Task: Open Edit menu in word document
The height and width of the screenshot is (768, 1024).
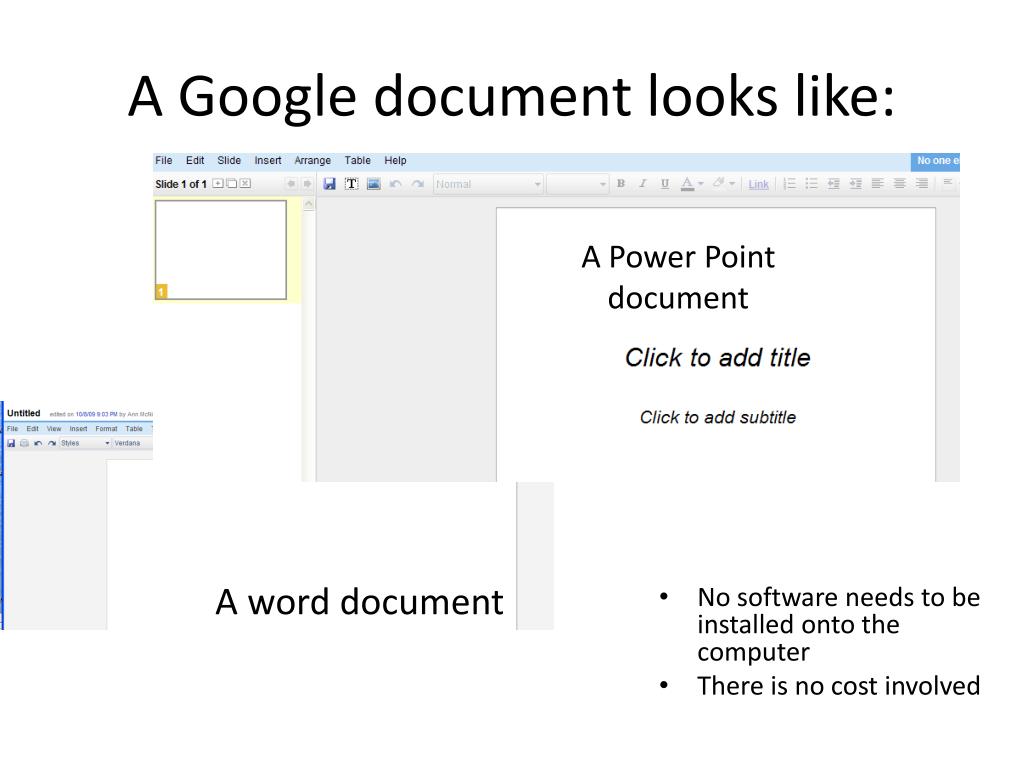Action: (x=33, y=429)
